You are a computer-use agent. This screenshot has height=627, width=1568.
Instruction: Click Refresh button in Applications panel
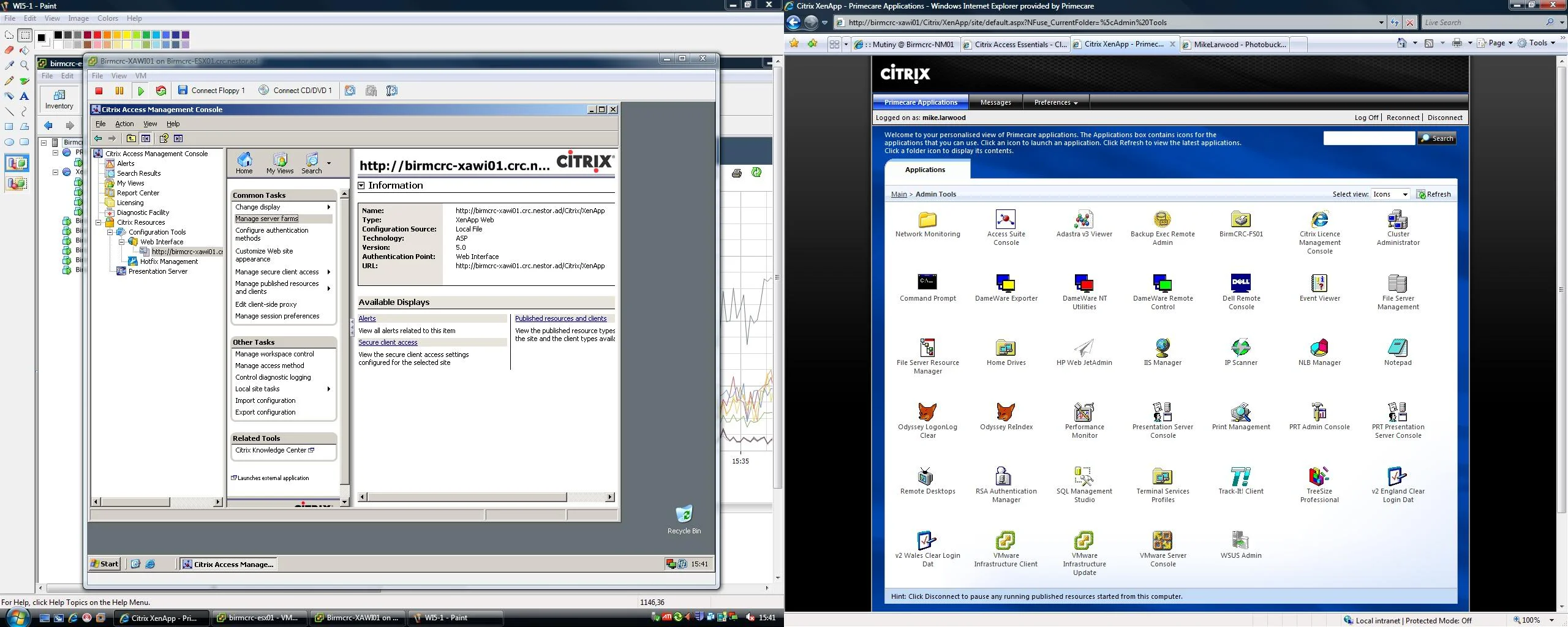click(1433, 194)
